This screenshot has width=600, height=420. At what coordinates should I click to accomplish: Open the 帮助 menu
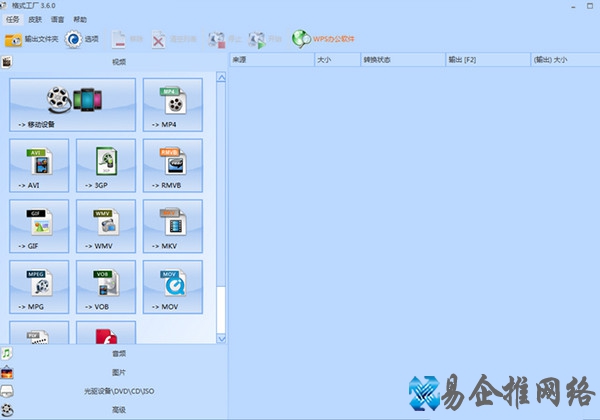coord(80,19)
